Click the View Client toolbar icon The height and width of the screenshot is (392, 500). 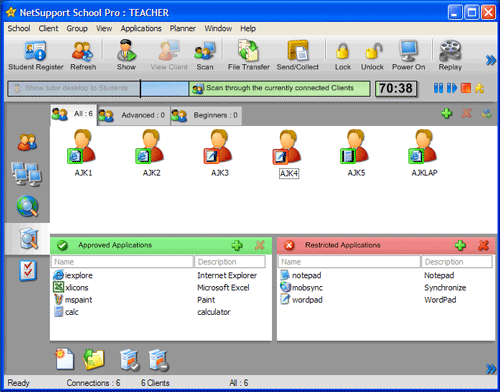(x=169, y=55)
